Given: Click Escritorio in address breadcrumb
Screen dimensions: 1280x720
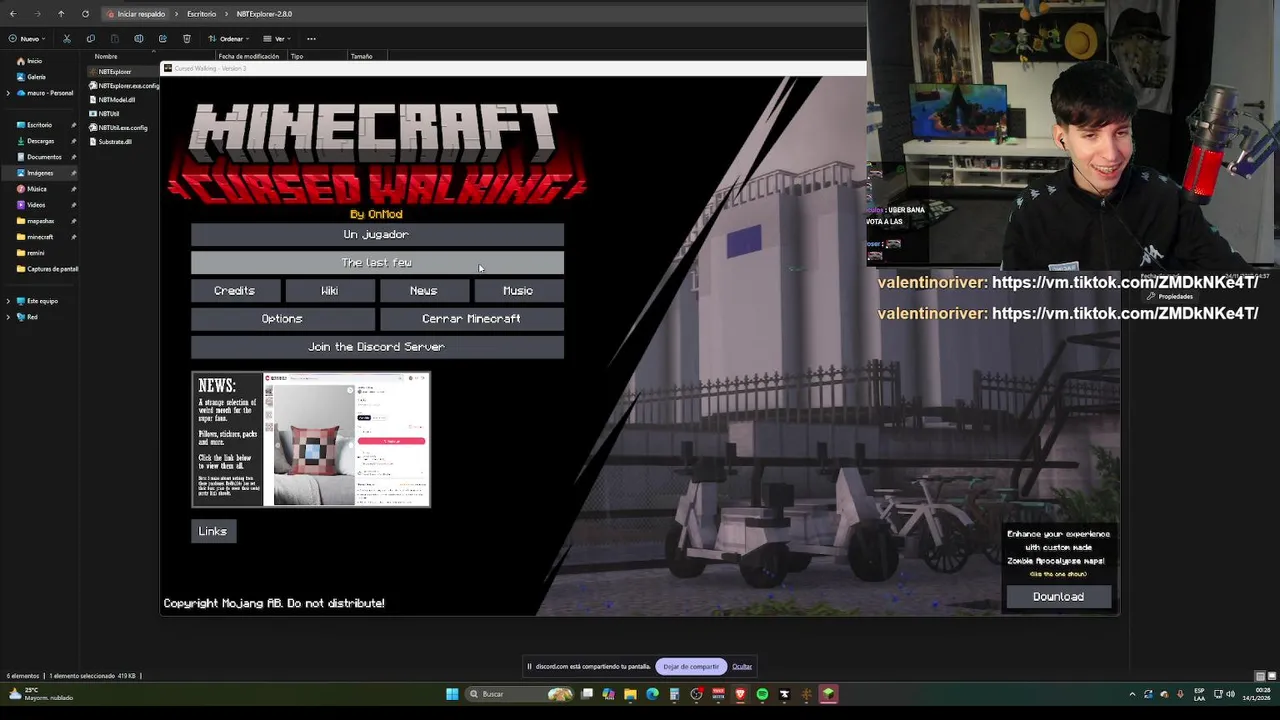Looking at the screenshot, I should click(x=201, y=14).
